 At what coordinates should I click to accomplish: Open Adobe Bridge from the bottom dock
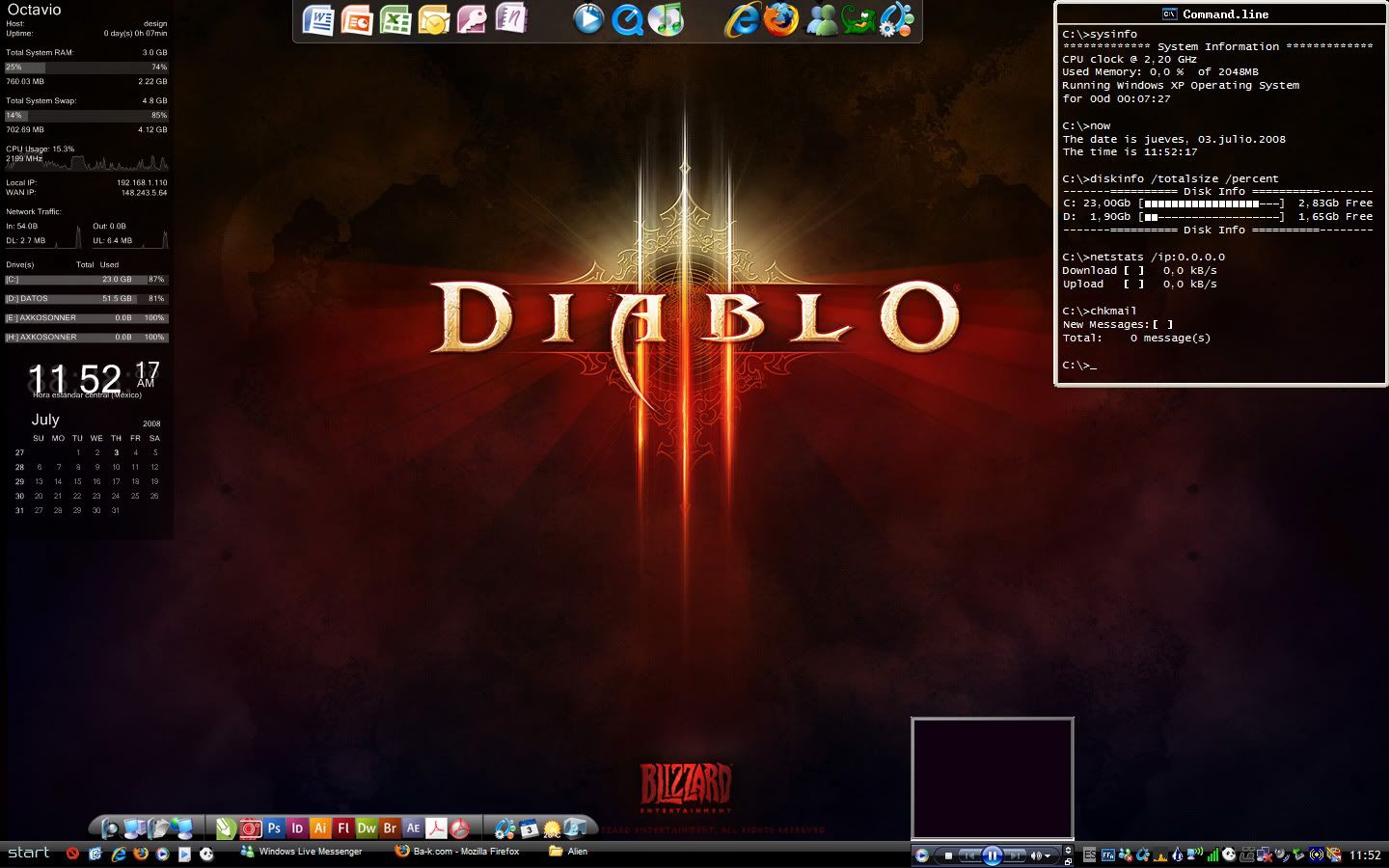tap(390, 828)
